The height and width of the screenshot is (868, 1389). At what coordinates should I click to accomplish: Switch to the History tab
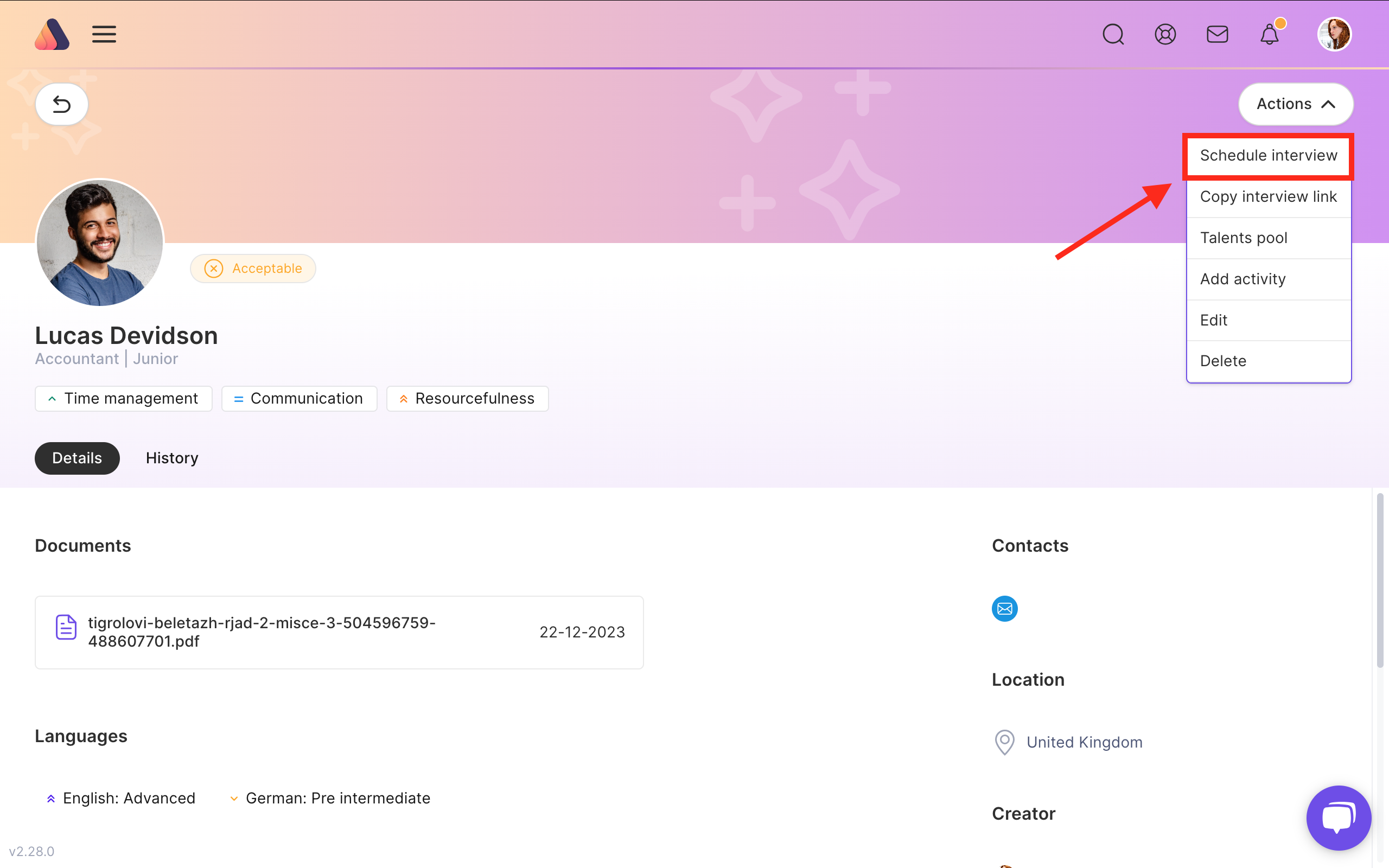[172, 458]
